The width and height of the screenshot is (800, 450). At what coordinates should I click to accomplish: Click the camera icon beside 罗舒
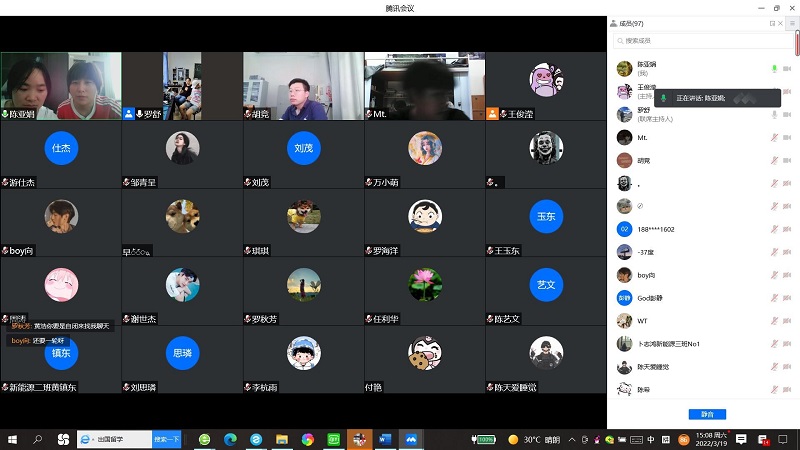(786, 114)
